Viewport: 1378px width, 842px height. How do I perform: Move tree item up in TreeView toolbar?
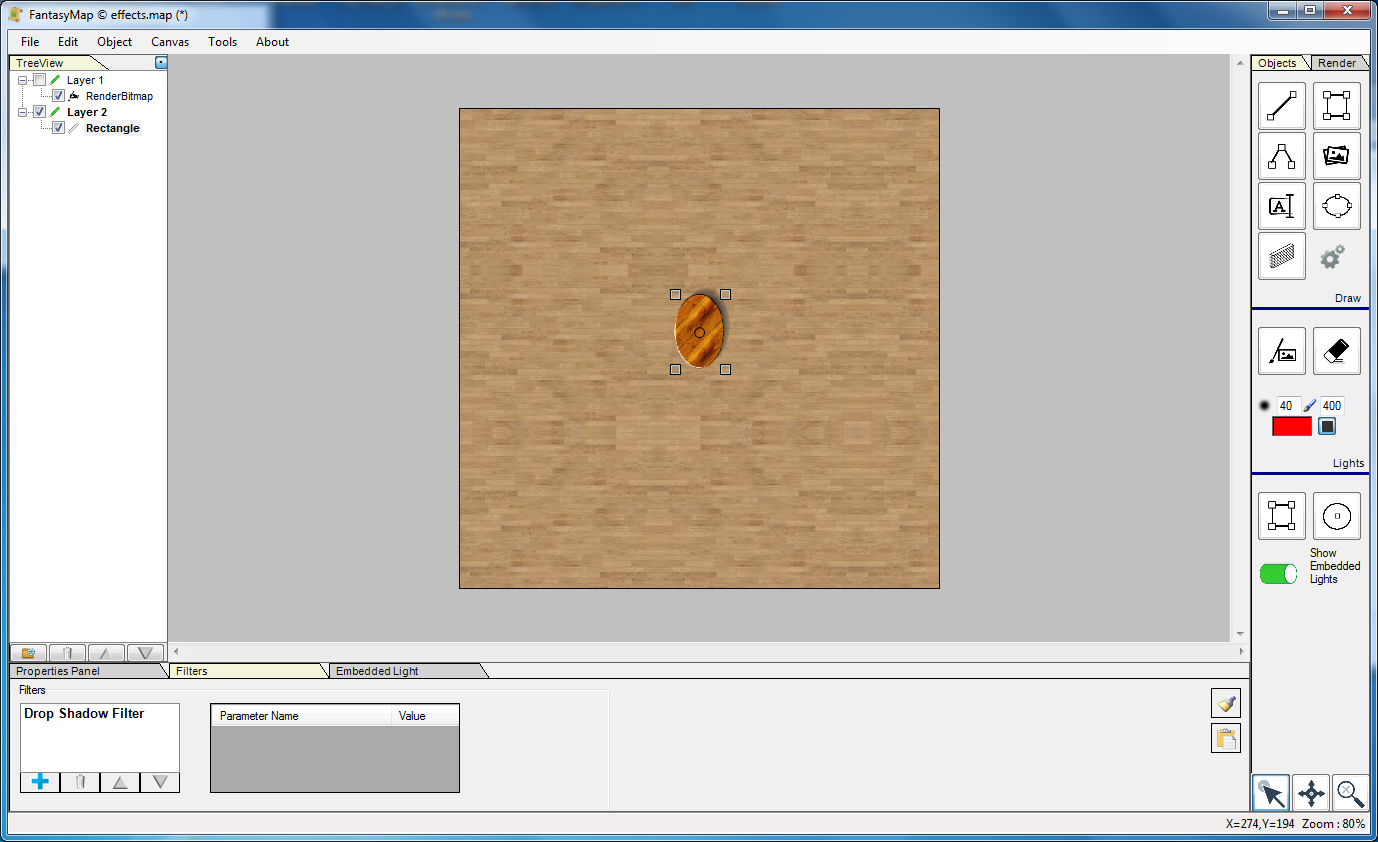[106, 653]
